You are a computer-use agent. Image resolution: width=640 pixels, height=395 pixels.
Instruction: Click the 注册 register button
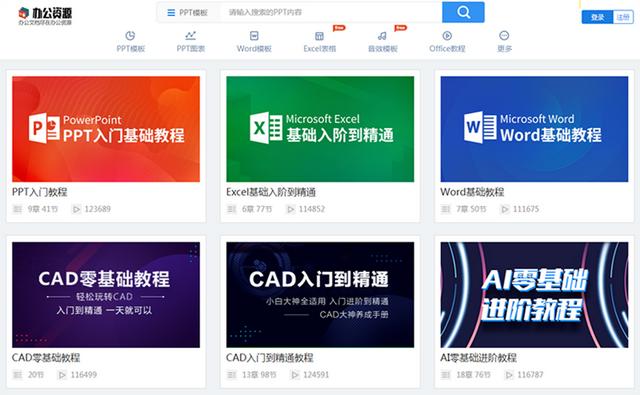(x=623, y=17)
